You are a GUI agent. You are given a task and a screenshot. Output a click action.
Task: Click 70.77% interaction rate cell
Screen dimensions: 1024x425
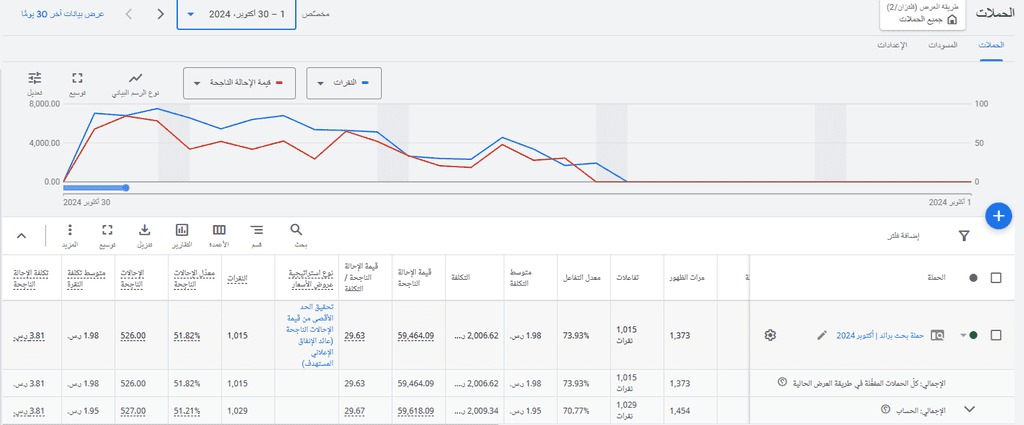576,411
